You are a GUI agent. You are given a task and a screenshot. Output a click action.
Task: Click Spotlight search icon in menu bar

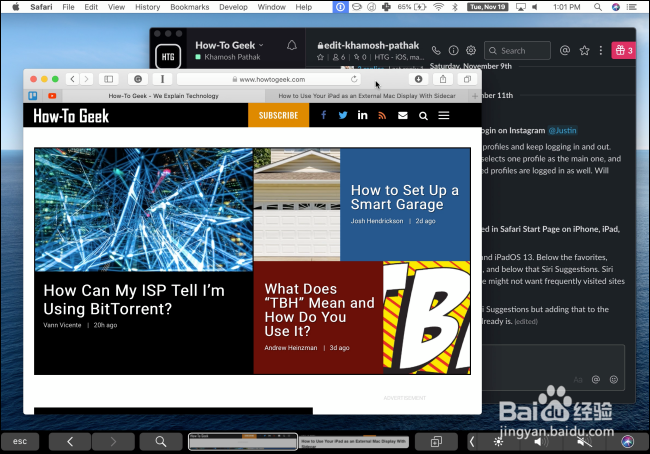(x=598, y=7)
